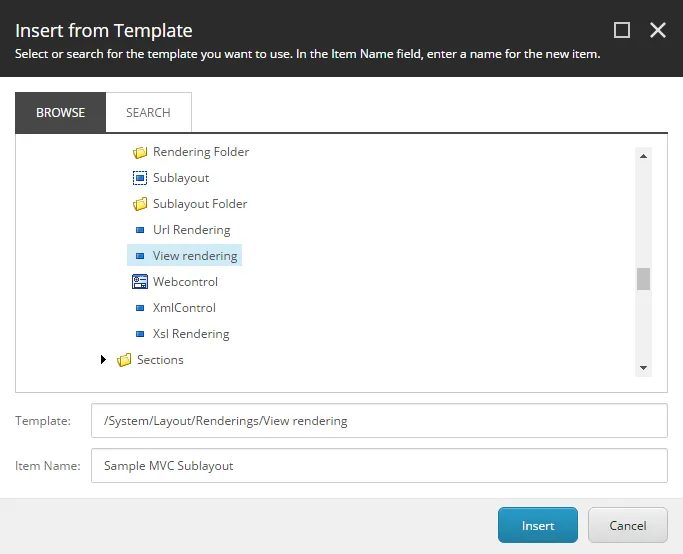Click the Item Name field

pyautogui.click(x=379, y=466)
